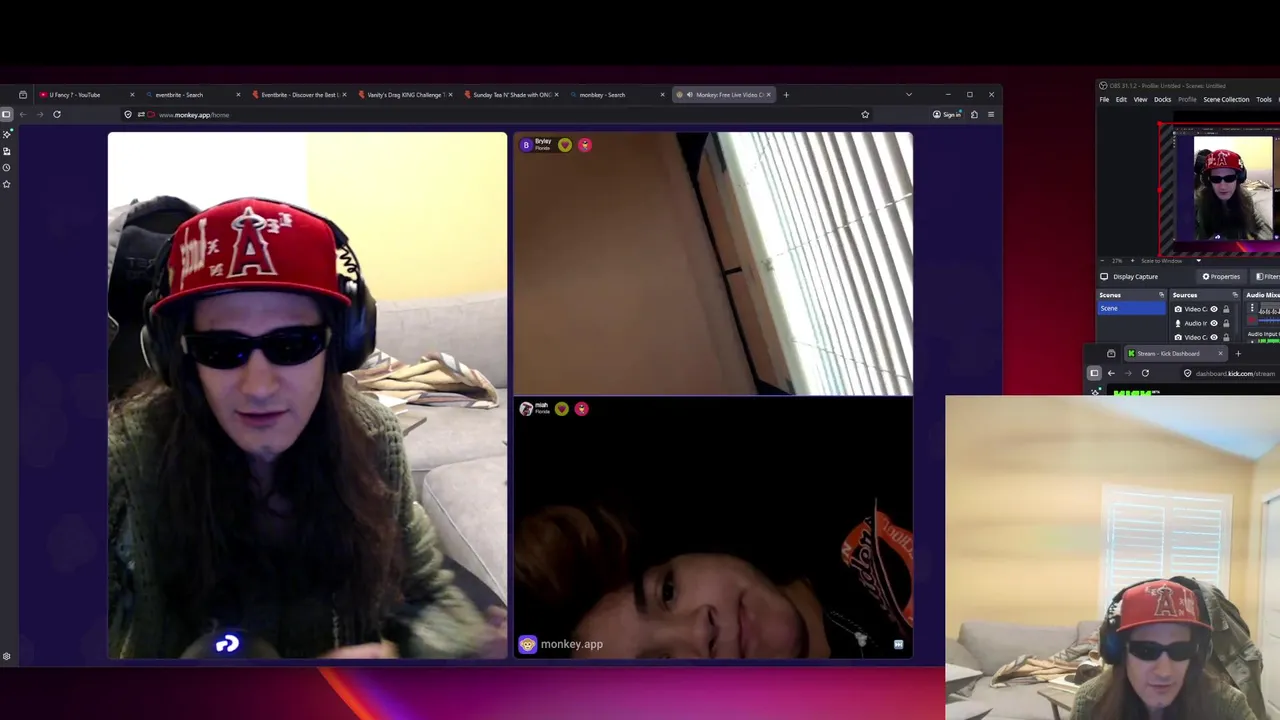The height and width of the screenshot is (720, 1280).
Task: Open bookmarks star in the browser sidebar
Action: point(6,184)
